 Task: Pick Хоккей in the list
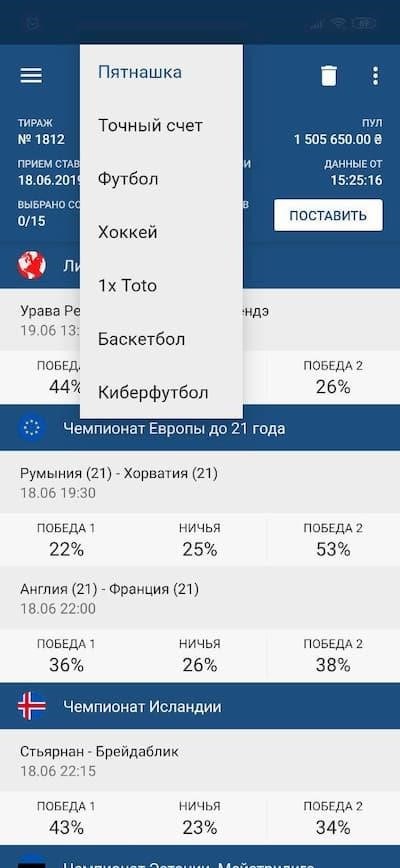click(x=161, y=232)
